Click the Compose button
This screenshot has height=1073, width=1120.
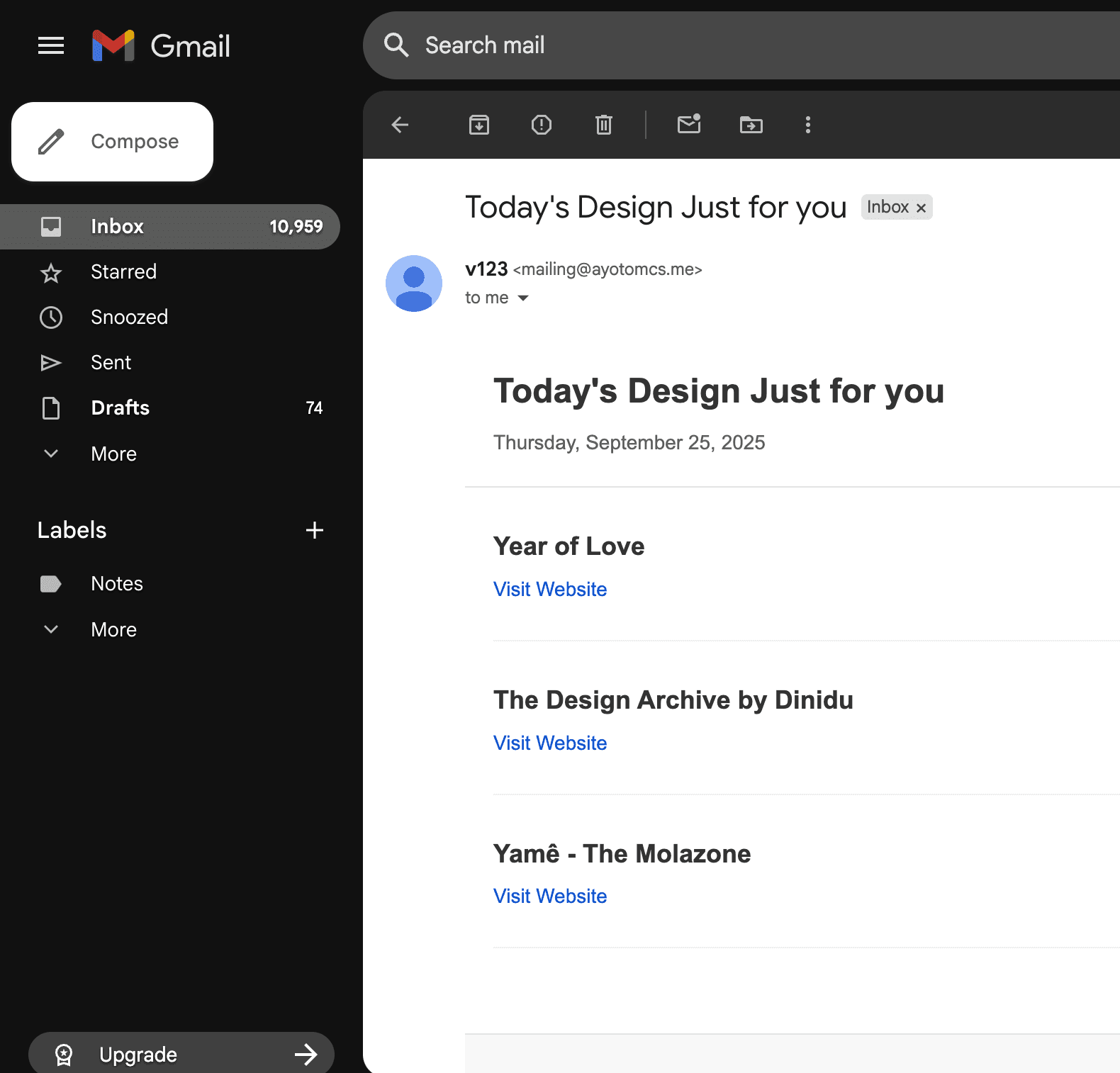click(113, 142)
